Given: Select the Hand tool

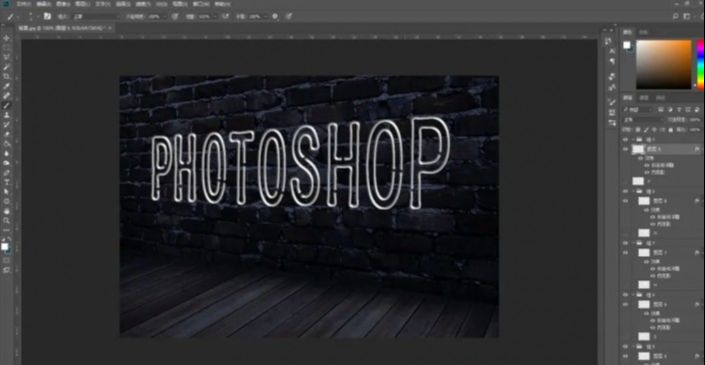Looking at the screenshot, I should 6,211.
